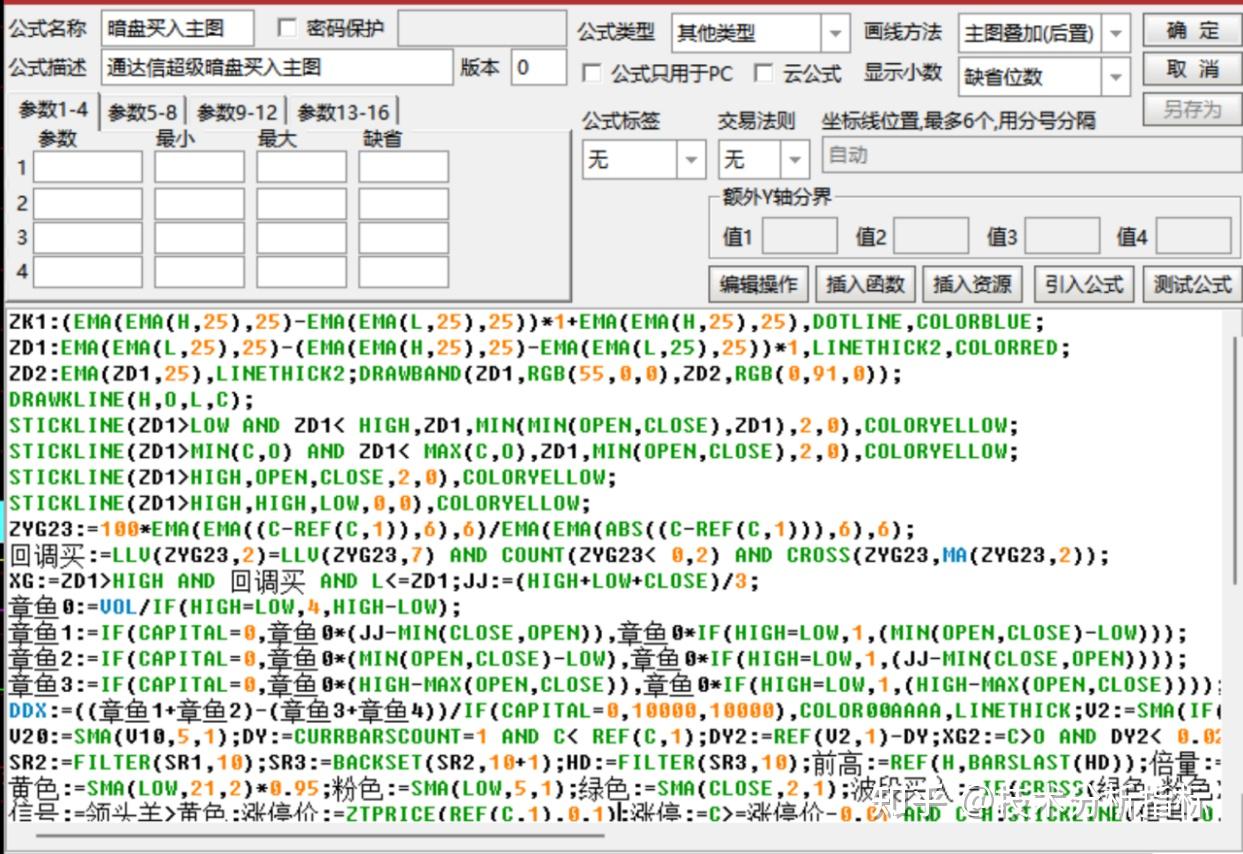1243x854 pixels.
Task: Click the 公式名称 field showing 暗盘买入主图
Action: [180, 28]
